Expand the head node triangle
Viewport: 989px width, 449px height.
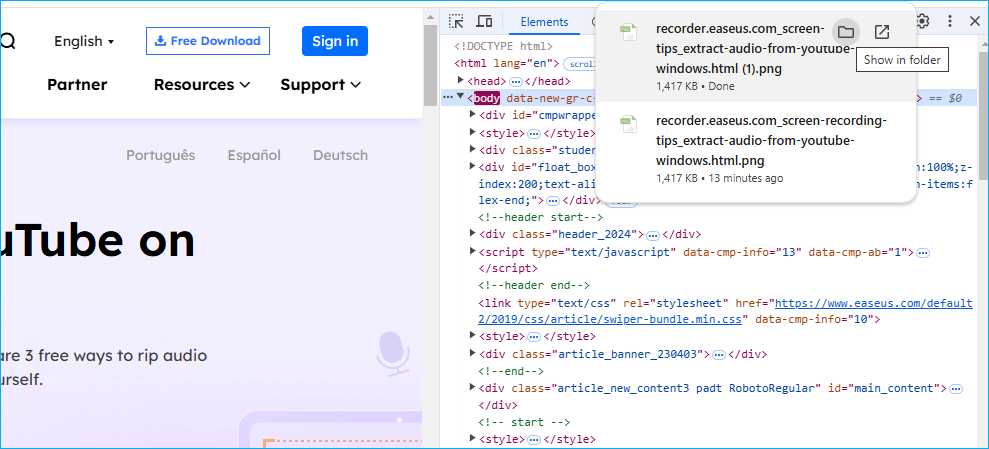461,81
